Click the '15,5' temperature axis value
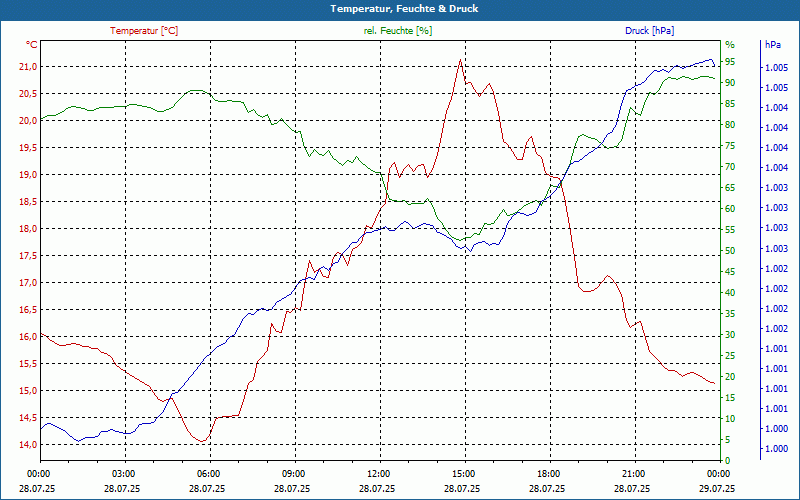This screenshot has width=800, height=500. pos(29,364)
